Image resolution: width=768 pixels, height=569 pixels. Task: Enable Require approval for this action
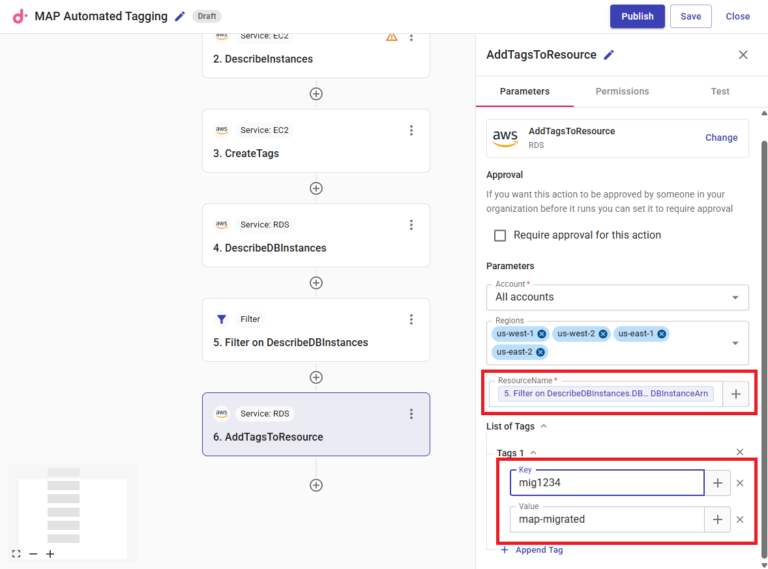point(500,235)
